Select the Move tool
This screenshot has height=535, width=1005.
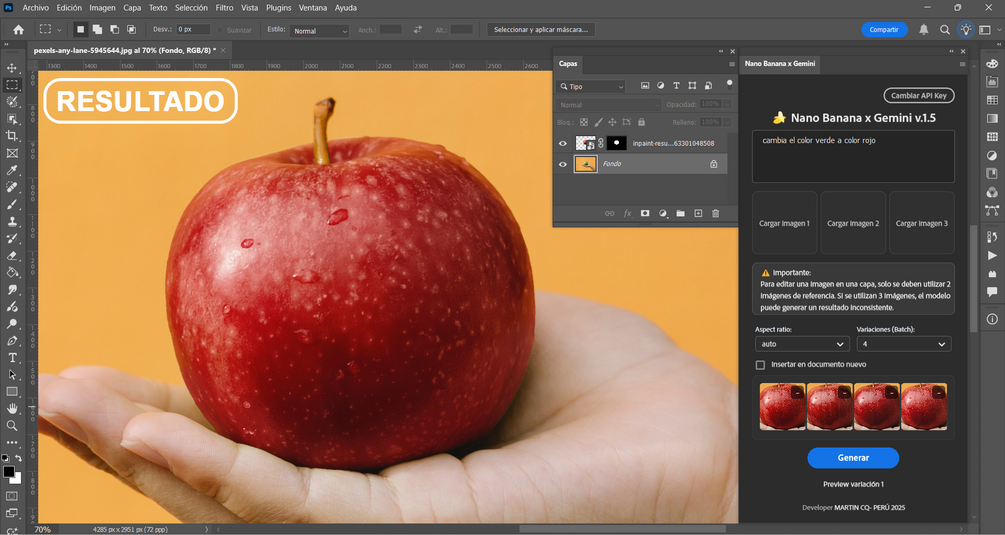click(x=12, y=68)
